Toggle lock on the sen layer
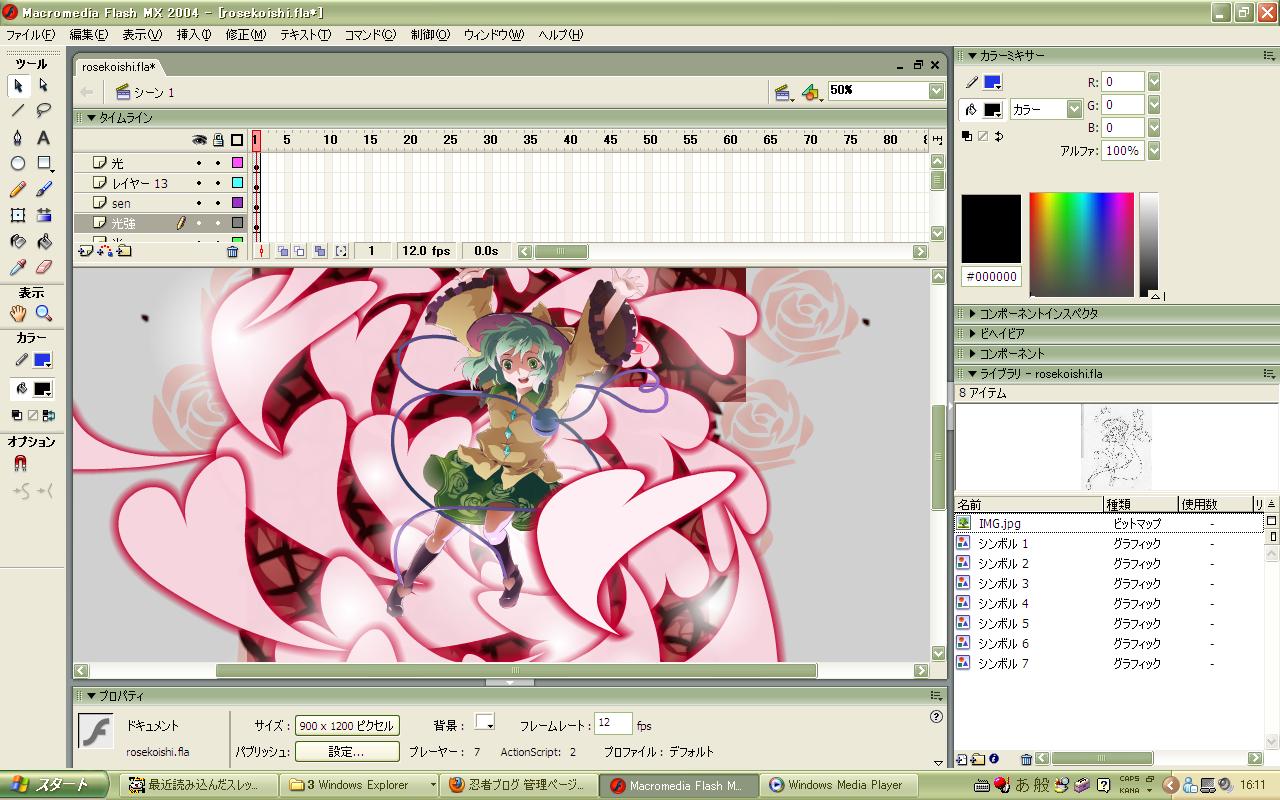 (x=218, y=203)
